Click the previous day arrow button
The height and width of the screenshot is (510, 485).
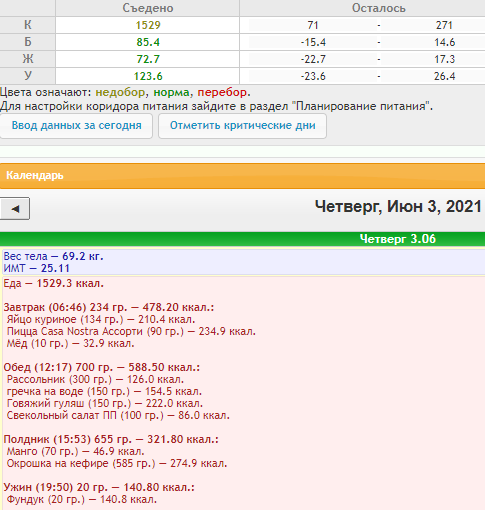pos(15,209)
